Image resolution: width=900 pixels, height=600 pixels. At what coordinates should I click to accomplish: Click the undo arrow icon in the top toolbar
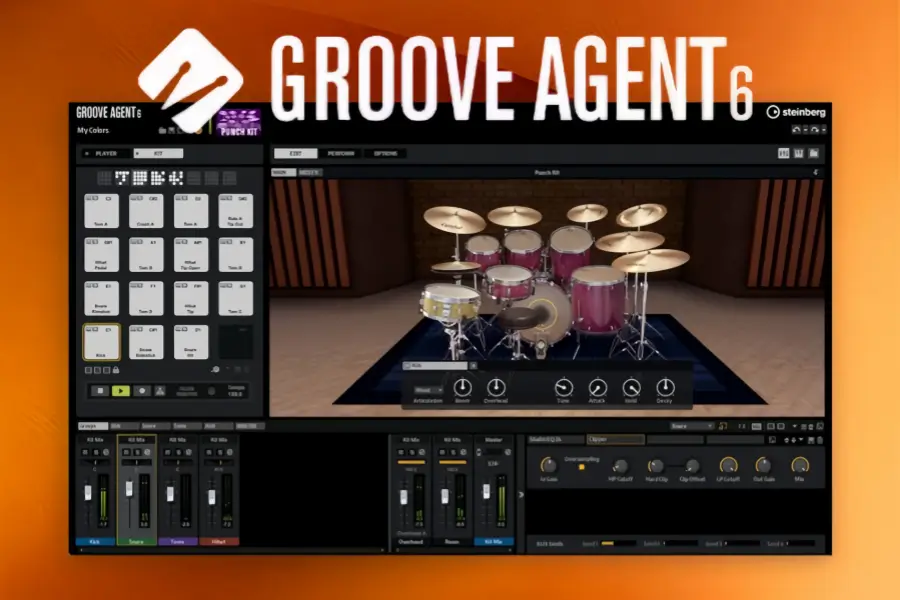pos(797,129)
